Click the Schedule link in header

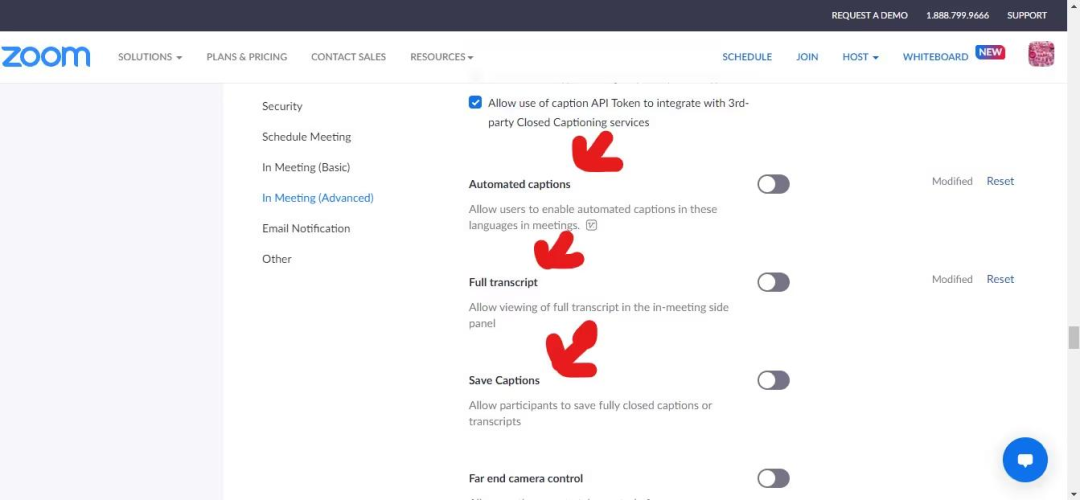tap(747, 57)
